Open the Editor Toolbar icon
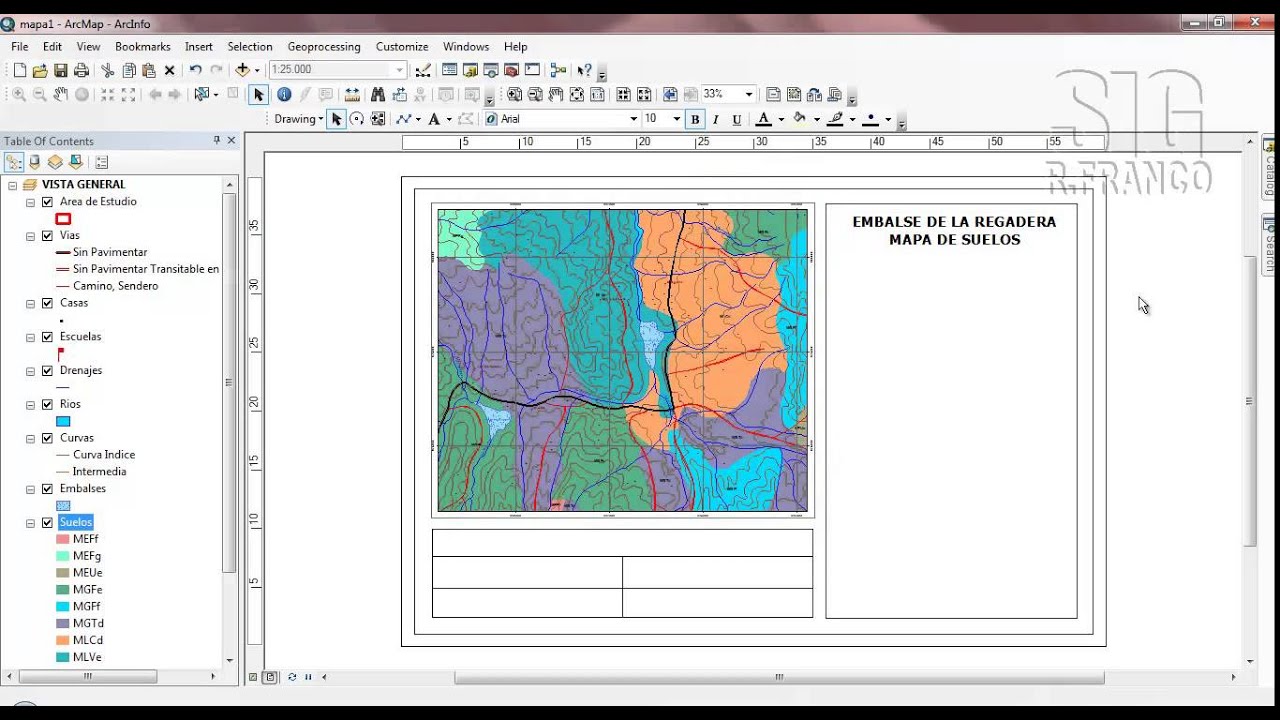The image size is (1280, 720). (x=423, y=70)
